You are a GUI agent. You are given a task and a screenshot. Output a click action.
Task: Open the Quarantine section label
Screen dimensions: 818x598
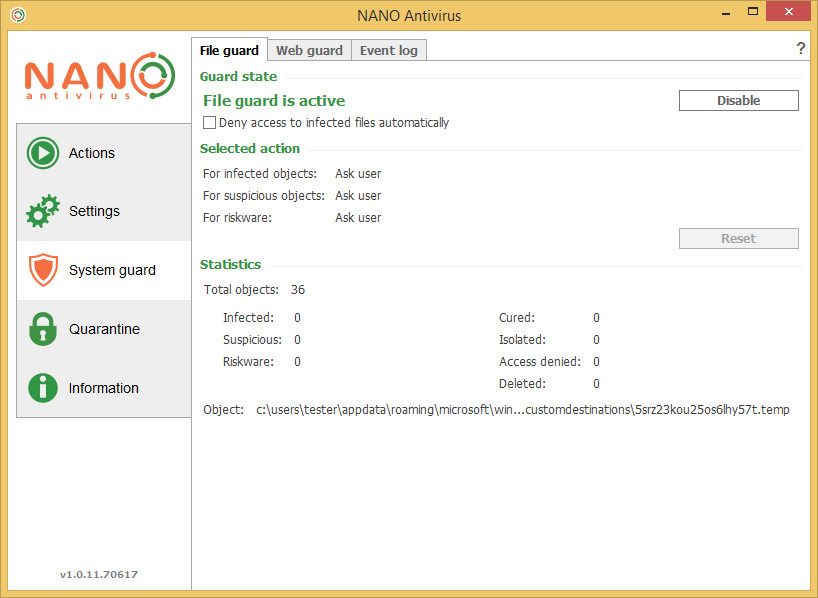pyautogui.click(x=104, y=329)
